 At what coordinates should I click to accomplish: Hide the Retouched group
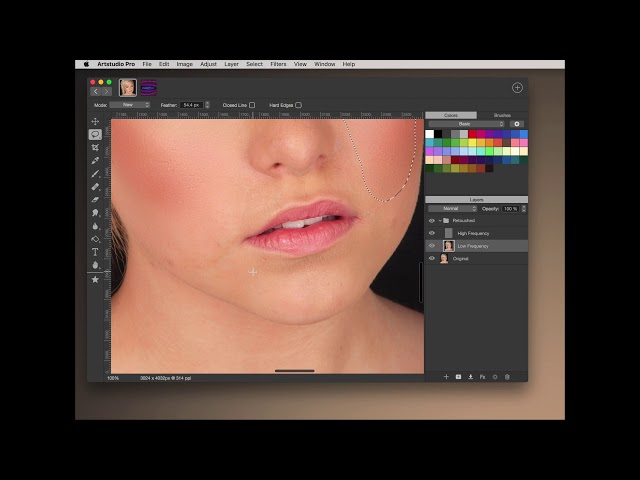tap(431, 220)
